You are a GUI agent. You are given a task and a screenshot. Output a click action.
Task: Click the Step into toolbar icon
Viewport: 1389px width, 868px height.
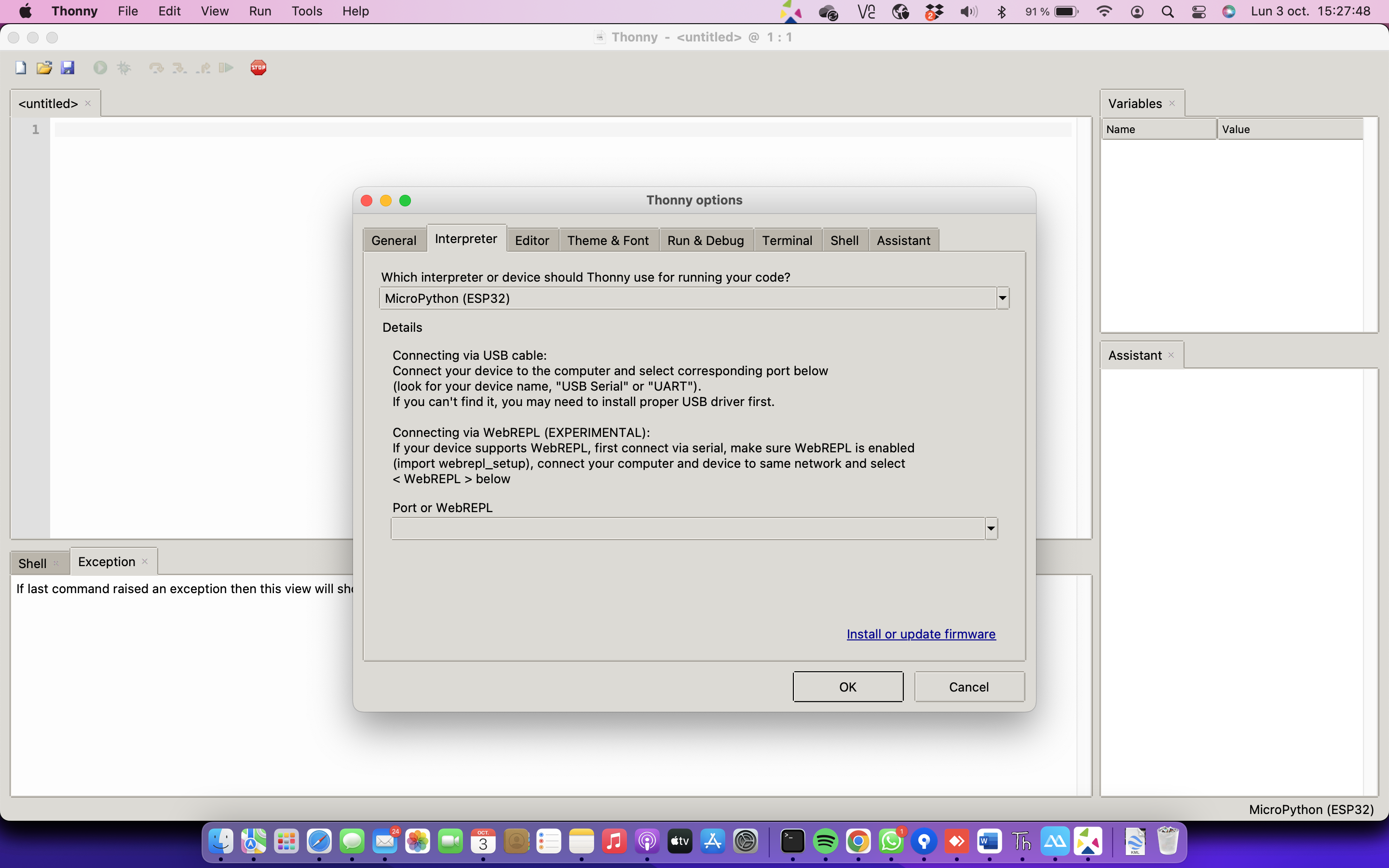click(x=179, y=68)
